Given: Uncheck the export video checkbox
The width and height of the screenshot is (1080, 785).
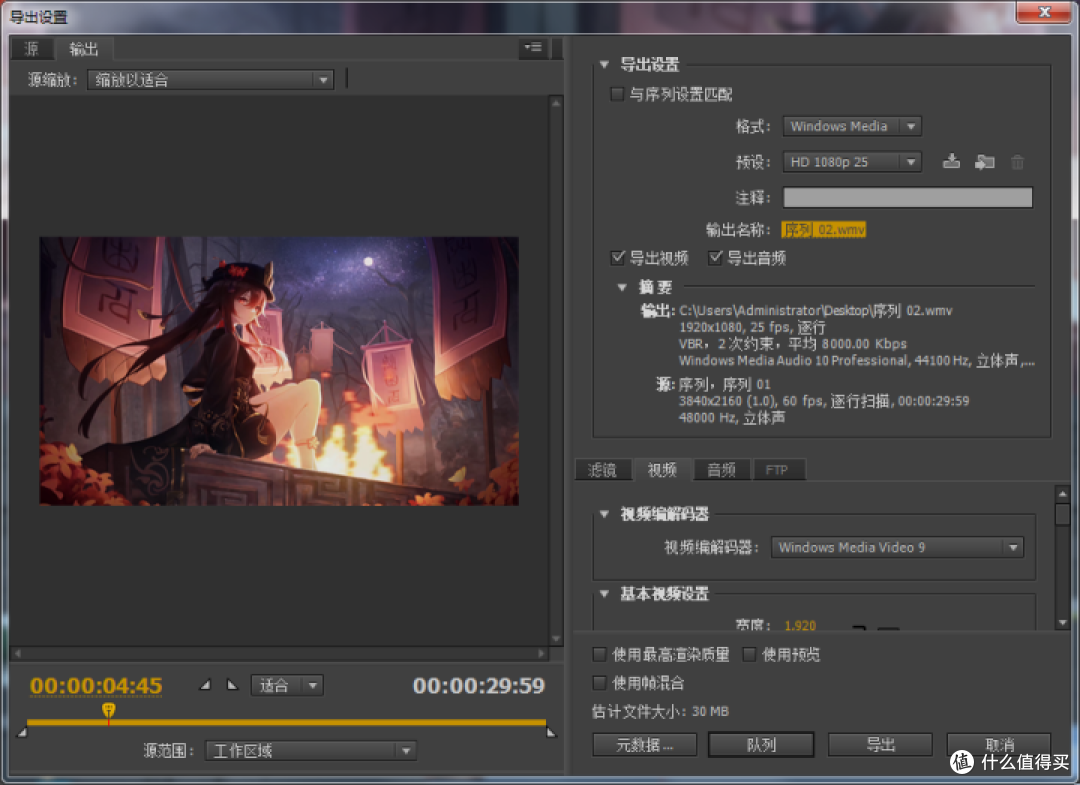Looking at the screenshot, I should (618, 258).
